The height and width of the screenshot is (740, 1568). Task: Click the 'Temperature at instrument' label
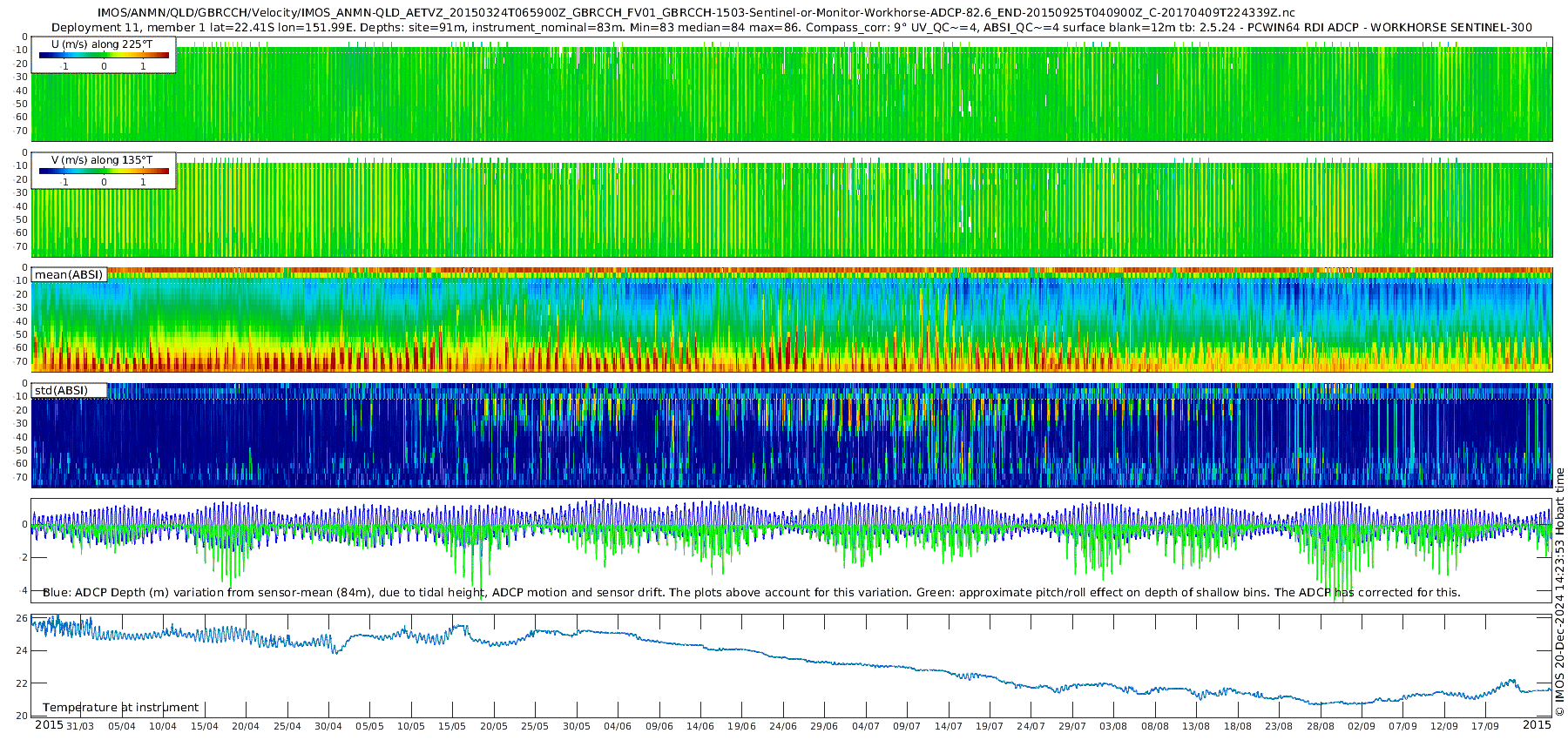click(x=120, y=707)
